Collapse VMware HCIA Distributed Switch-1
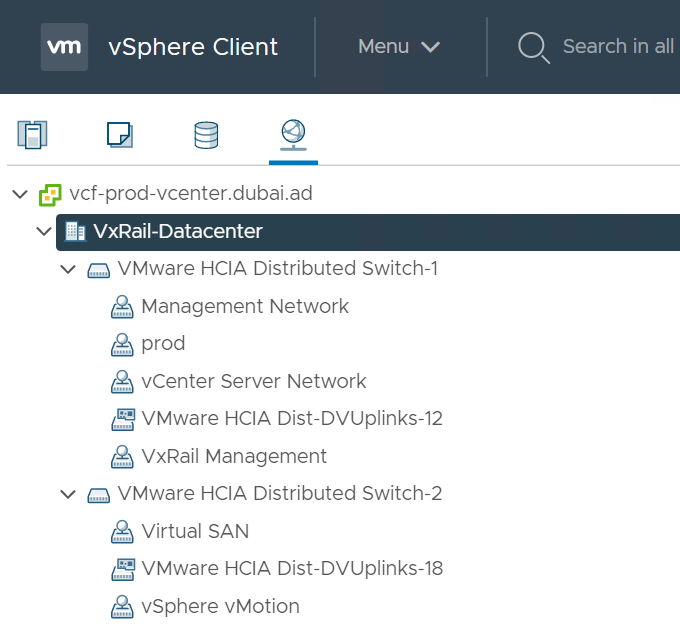Image resolution: width=680 pixels, height=629 pixels. tap(68, 269)
